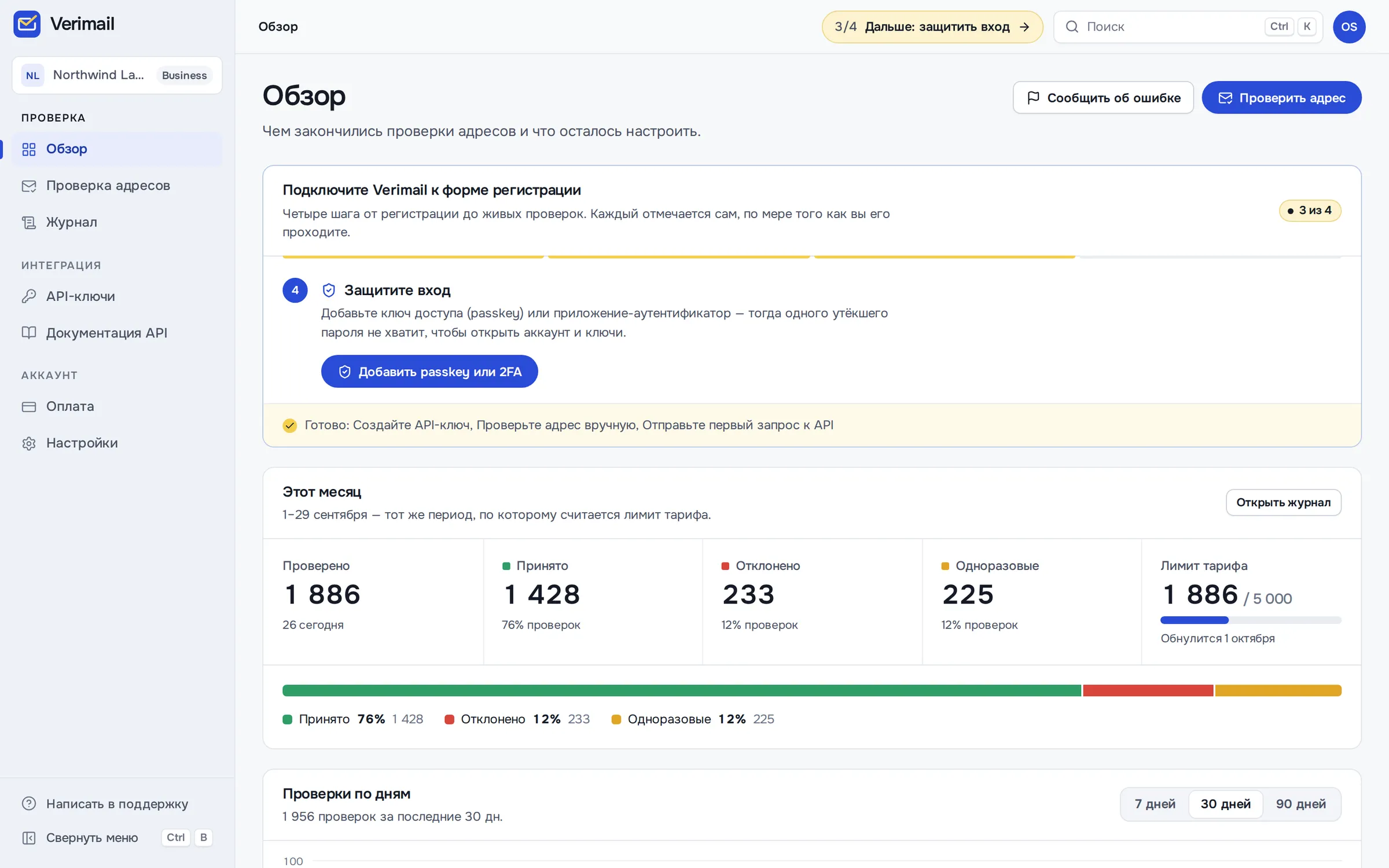Viewport: 1389px width, 868px height.
Task: Click the magnifier icon in search box
Action: click(x=1072, y=27)
